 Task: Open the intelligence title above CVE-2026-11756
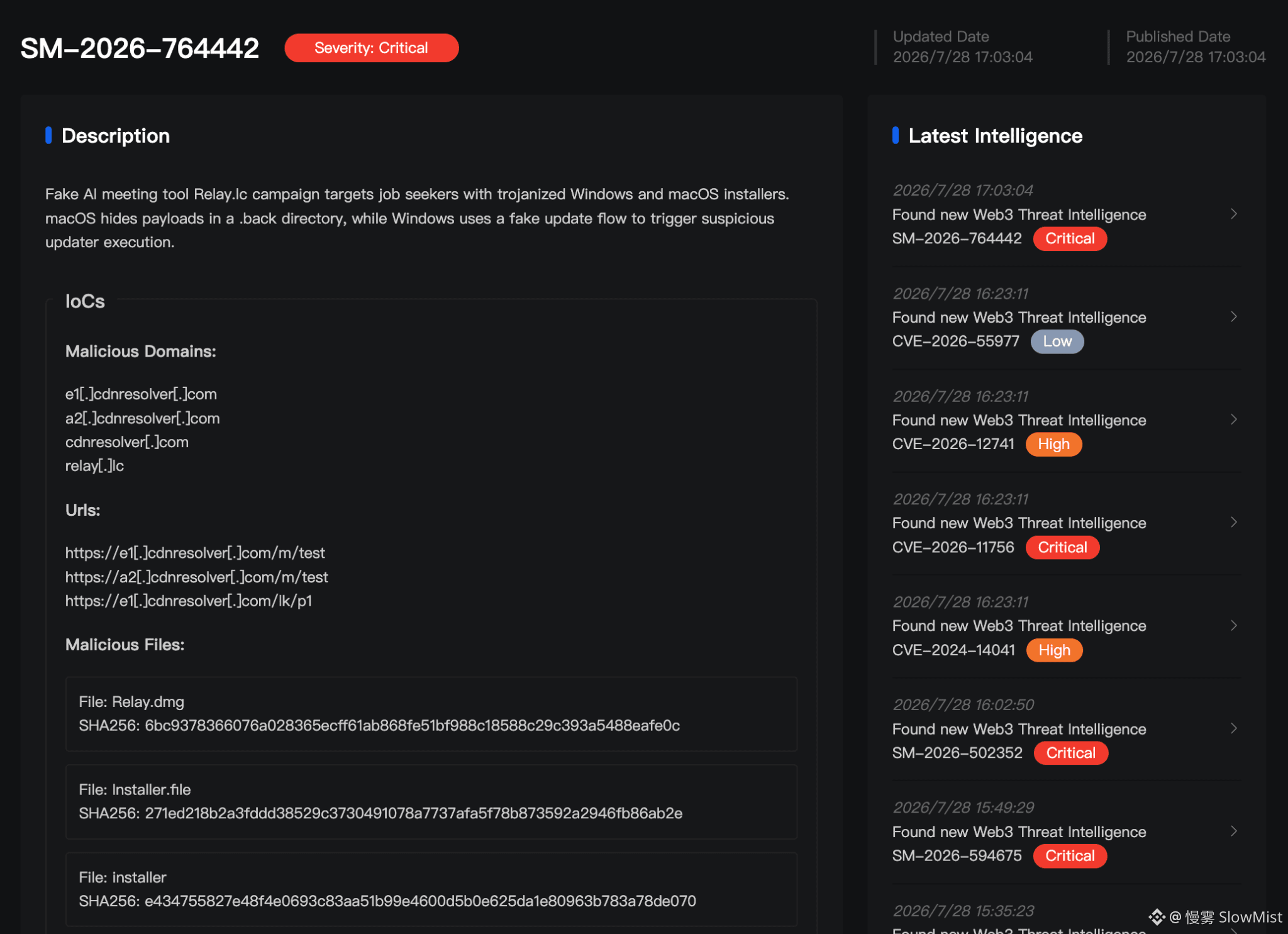tap(1019, 523)
